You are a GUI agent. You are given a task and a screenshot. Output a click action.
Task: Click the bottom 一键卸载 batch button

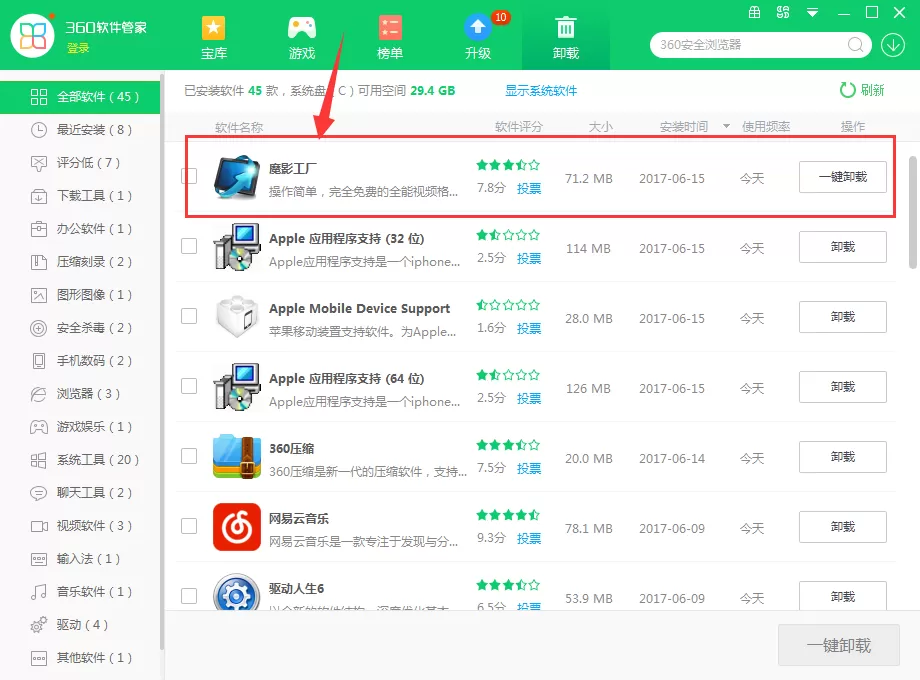coord(838,645)
